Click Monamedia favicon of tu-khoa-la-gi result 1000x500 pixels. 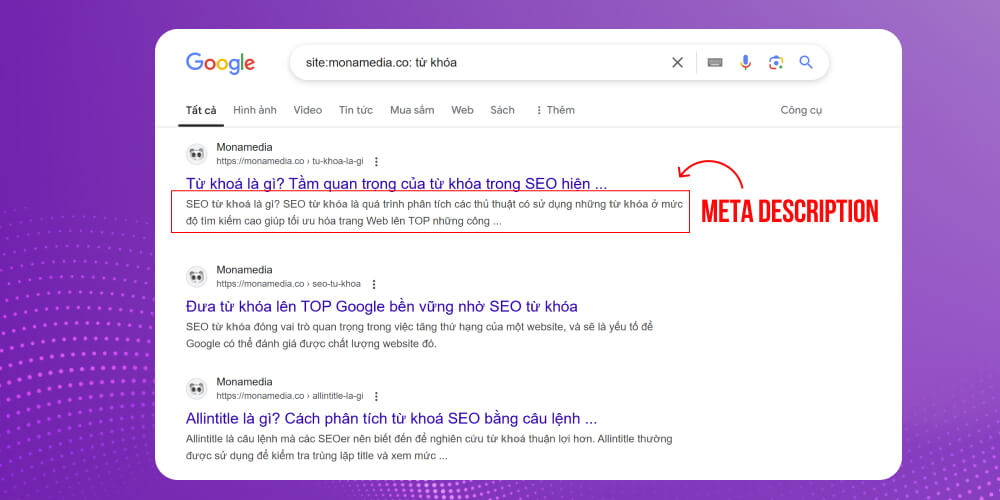pos(196,154)
